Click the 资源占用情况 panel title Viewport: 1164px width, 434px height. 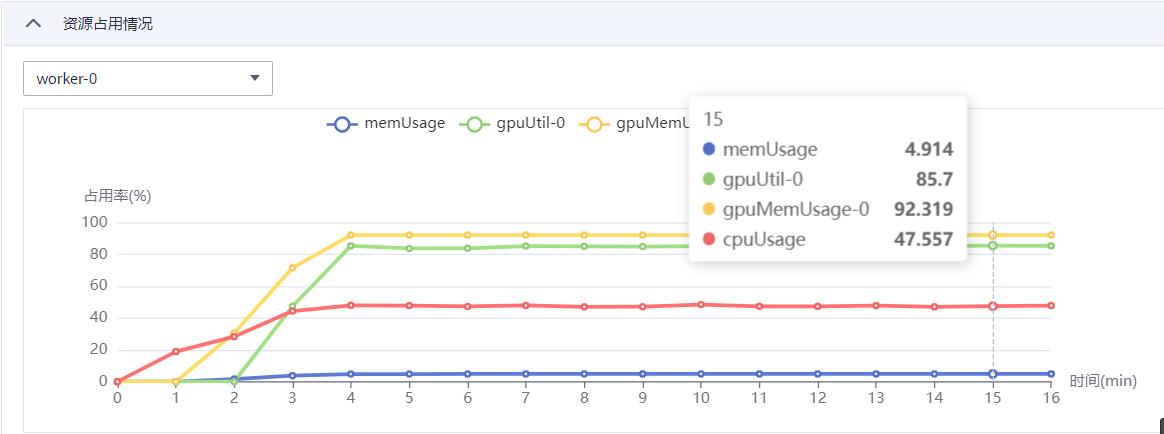pyautogui.click(x=108, y=24)
